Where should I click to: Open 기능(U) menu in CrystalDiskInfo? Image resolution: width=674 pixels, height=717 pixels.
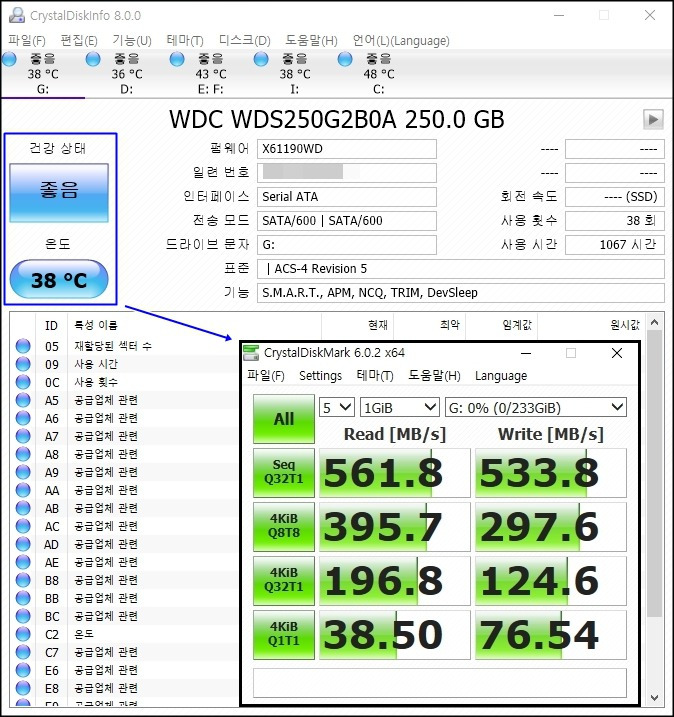point(132,41)
